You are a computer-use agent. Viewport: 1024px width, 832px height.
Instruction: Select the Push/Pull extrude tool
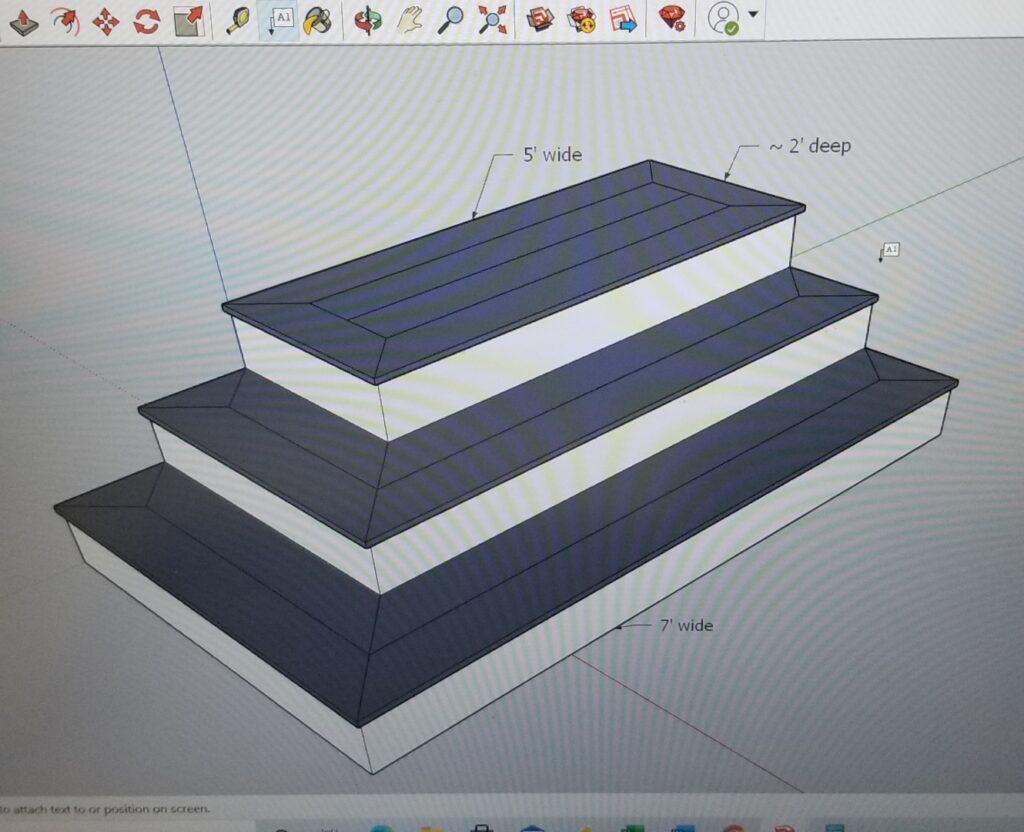pos(21,18)
